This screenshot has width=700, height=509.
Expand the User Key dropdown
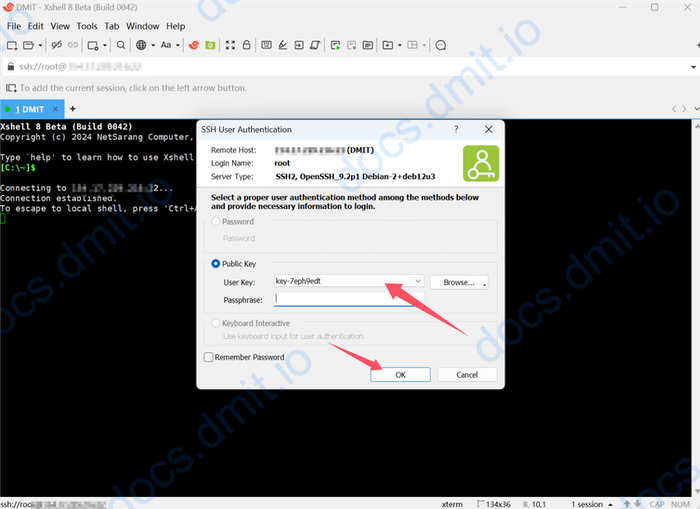point(418,282)
